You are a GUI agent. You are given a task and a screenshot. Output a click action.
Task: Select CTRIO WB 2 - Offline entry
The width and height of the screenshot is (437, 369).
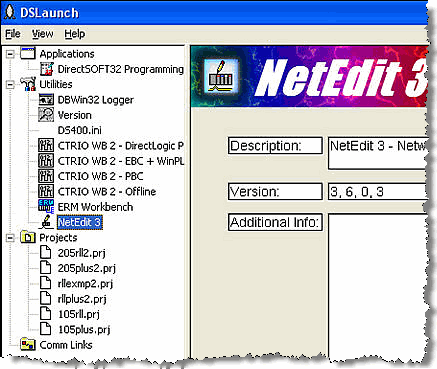click(x=107, y=192)
